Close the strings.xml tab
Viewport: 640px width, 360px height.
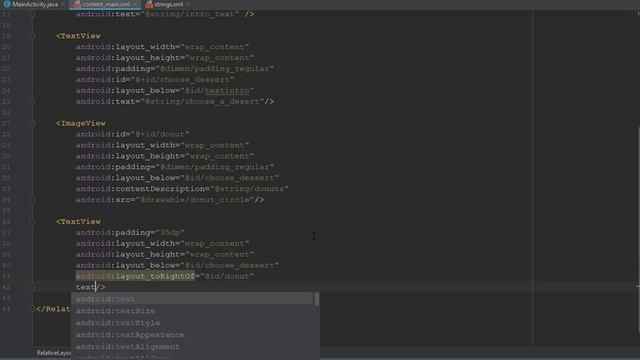tap(188, 4)
